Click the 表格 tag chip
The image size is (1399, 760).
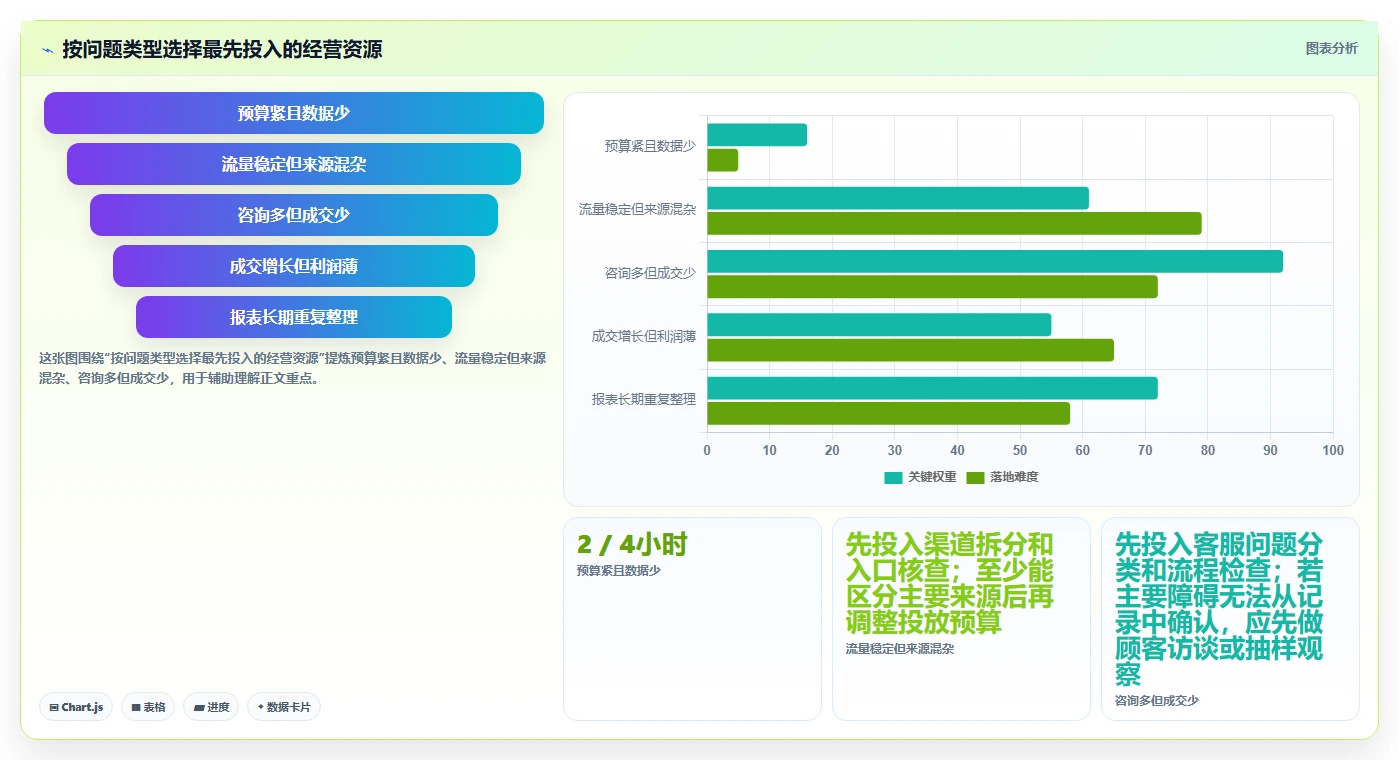148,707
